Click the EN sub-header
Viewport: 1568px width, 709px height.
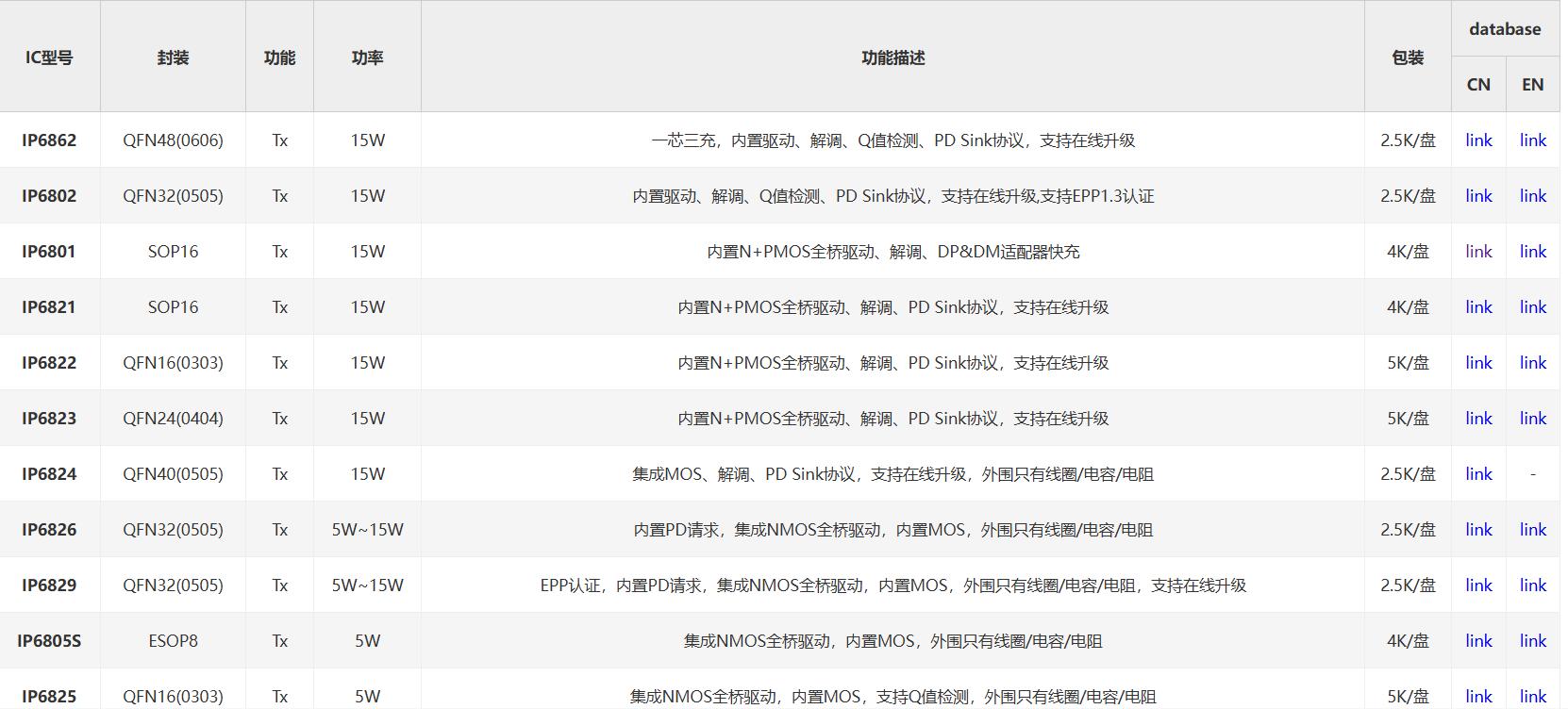1533,85
